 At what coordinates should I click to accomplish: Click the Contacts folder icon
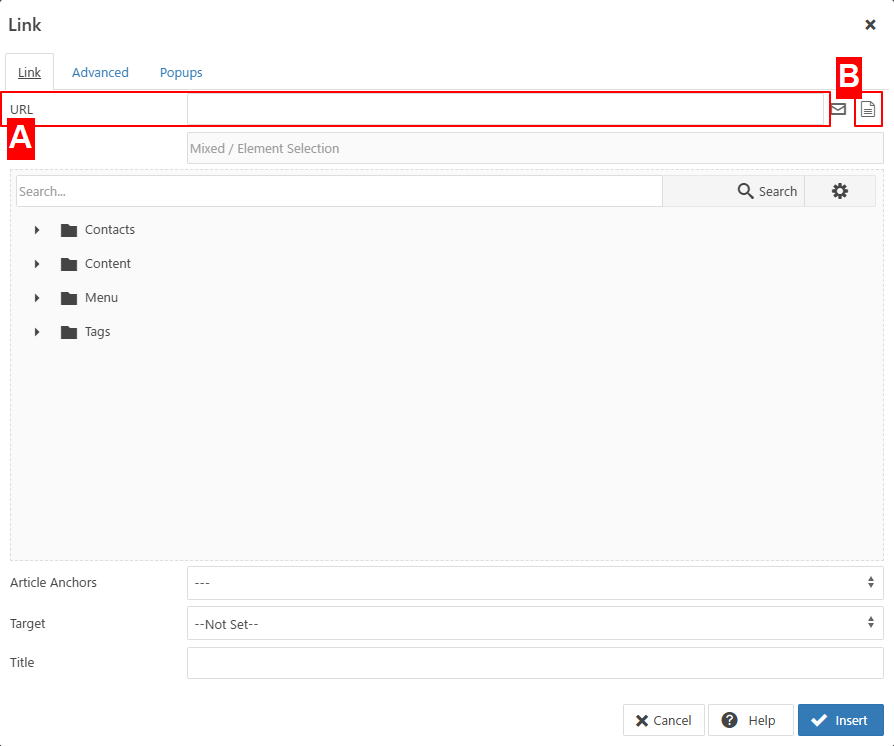point(68,230)
